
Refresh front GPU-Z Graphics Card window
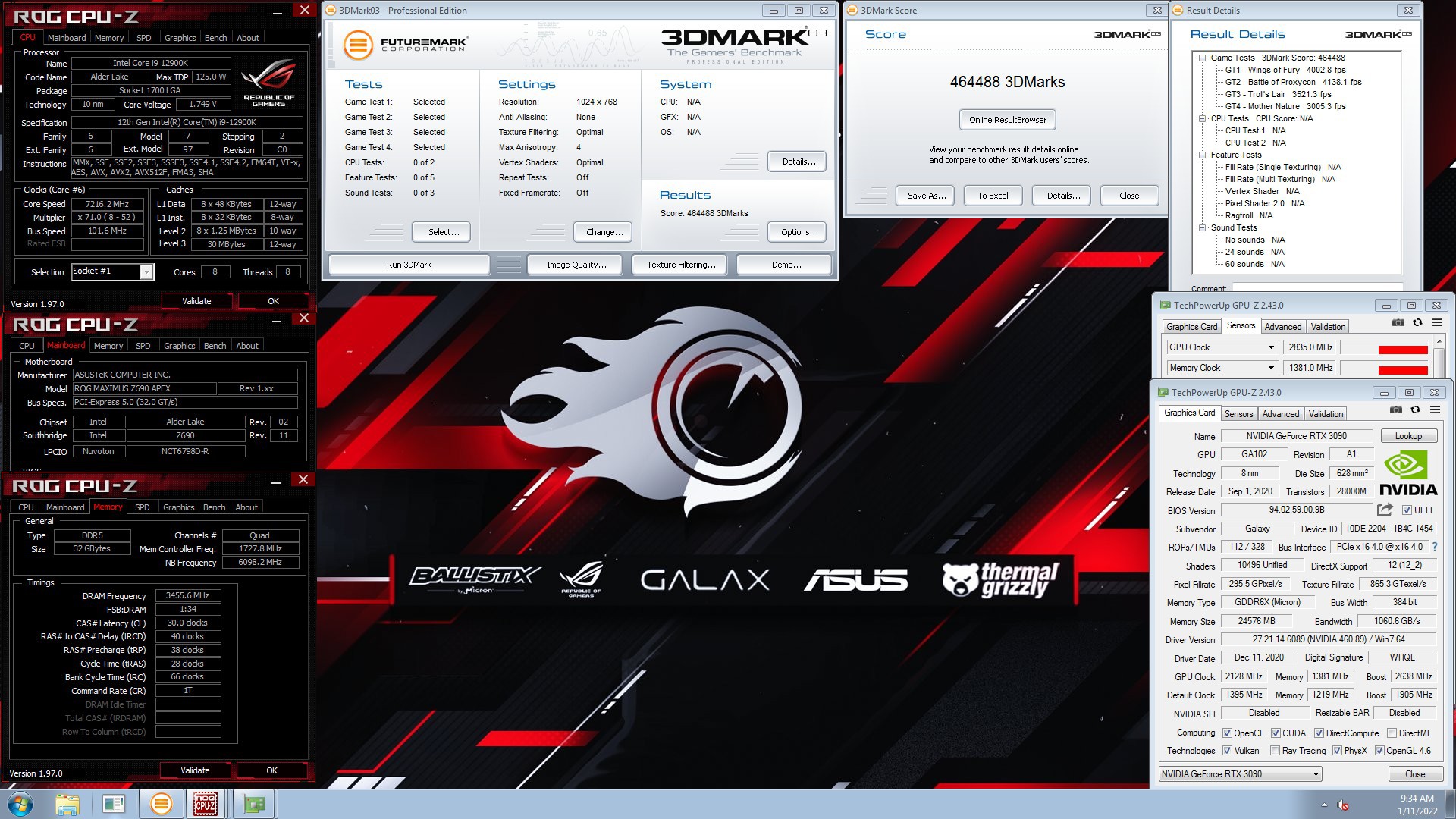click(1415, 410)
